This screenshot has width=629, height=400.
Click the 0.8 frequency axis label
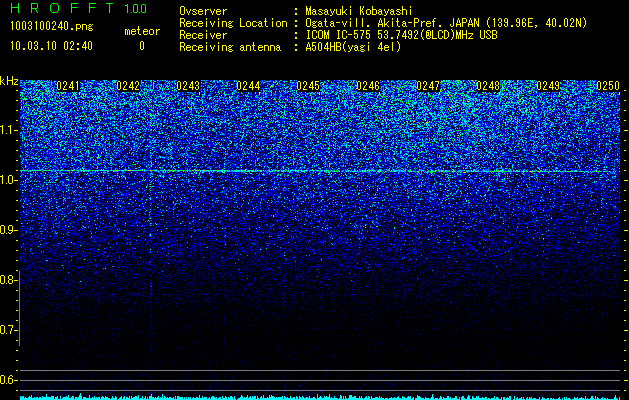click(8, 280)
